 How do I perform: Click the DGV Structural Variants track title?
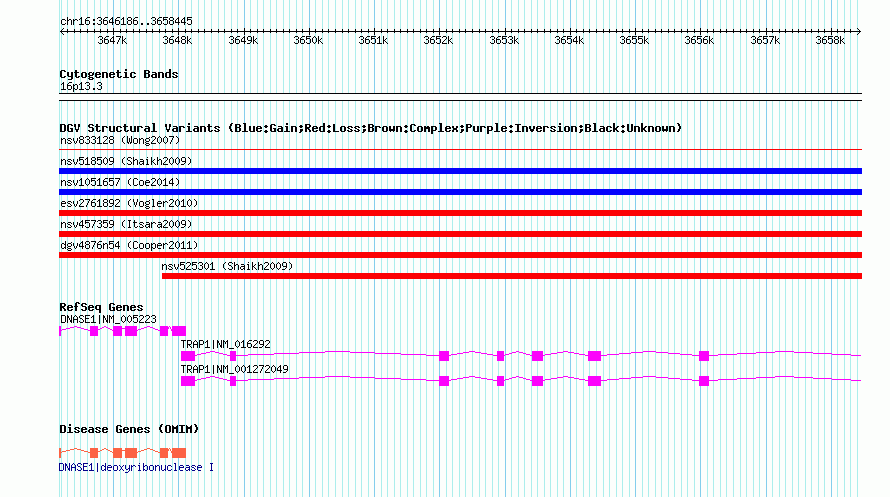coord(371,128)
